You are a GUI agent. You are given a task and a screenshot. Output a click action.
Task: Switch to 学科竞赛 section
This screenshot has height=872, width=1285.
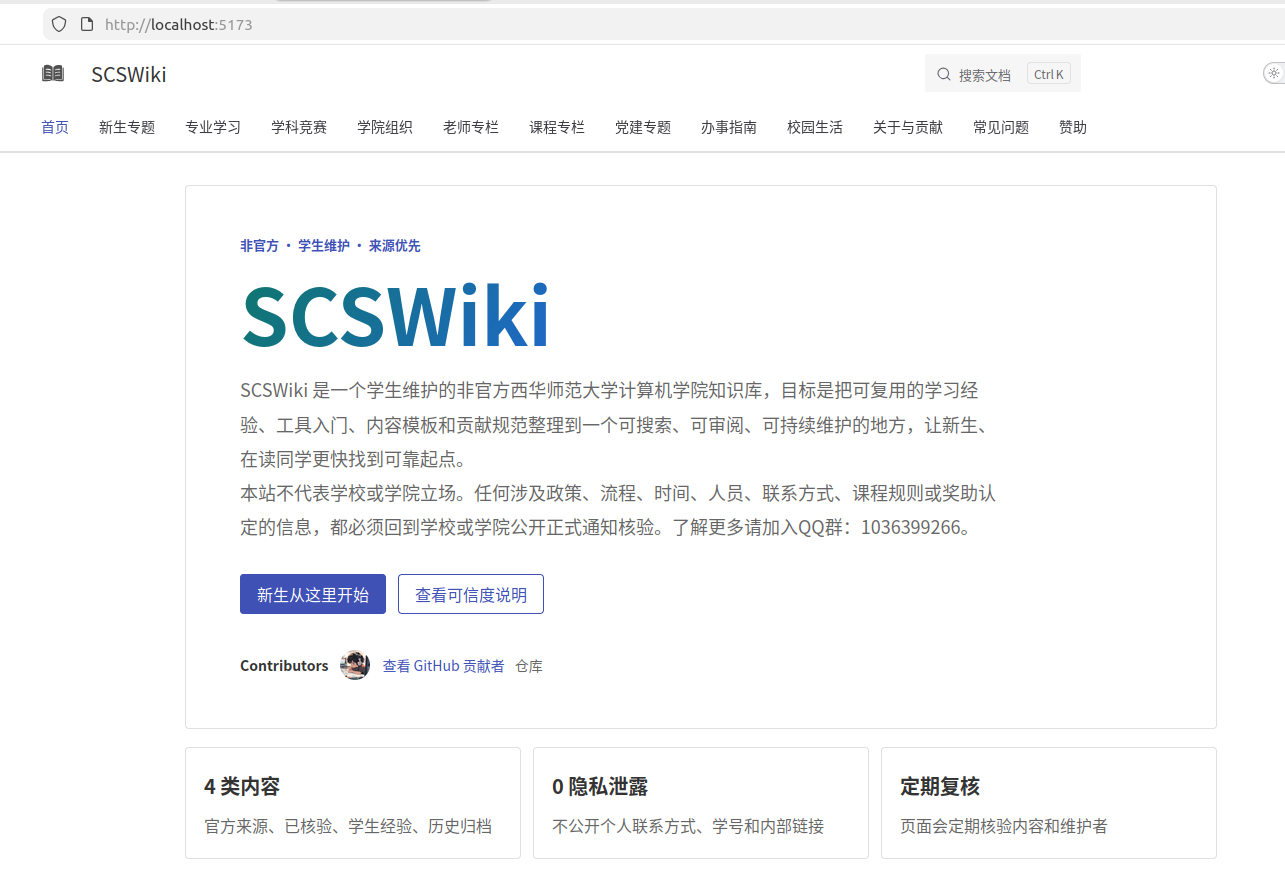(x=299, y=127)
